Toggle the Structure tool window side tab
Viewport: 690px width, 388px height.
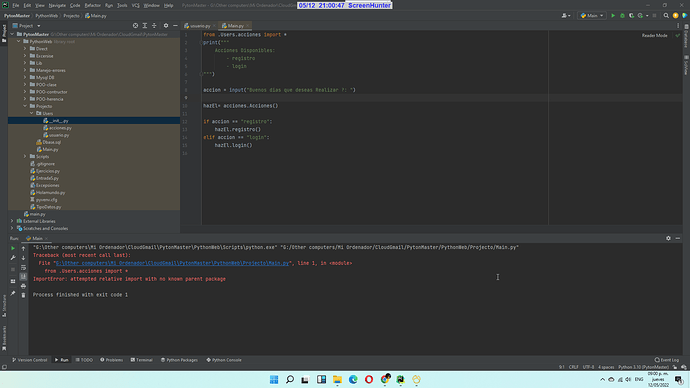tap(4, 306)
